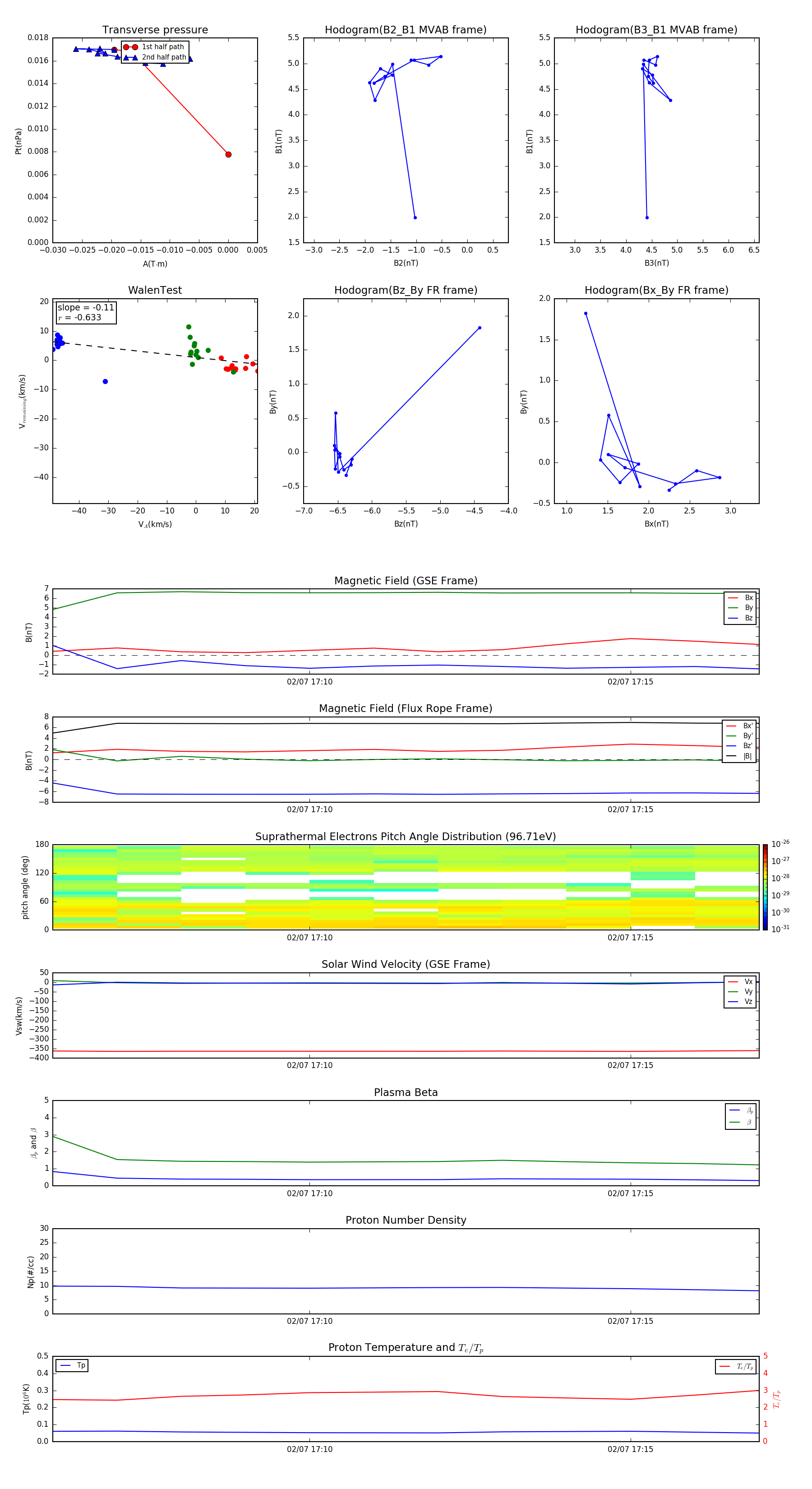Viewport: 812px width, 1489px height.
Task: Click the "Pt(nPa)" y-axis label
Action: point(18,140)
